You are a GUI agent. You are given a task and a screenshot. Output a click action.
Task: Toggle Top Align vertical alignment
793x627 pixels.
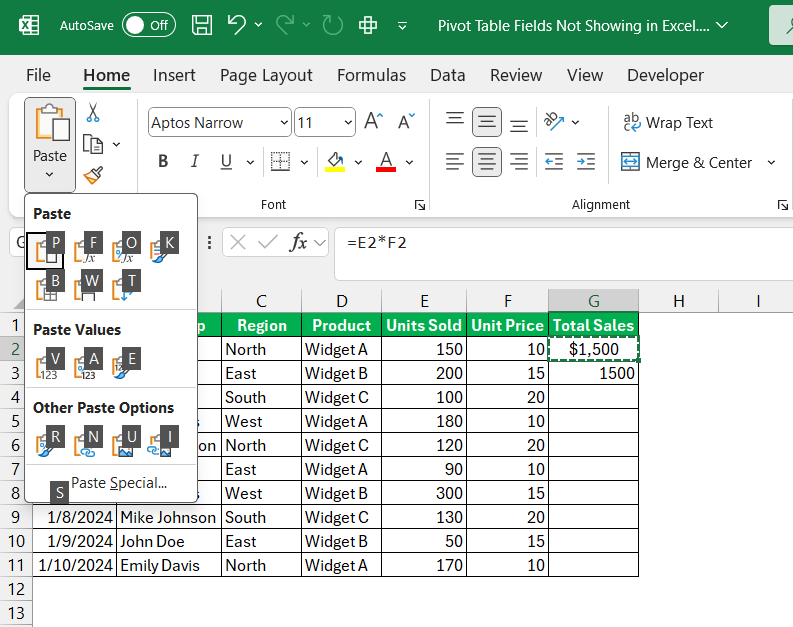(x=455, y=119)
